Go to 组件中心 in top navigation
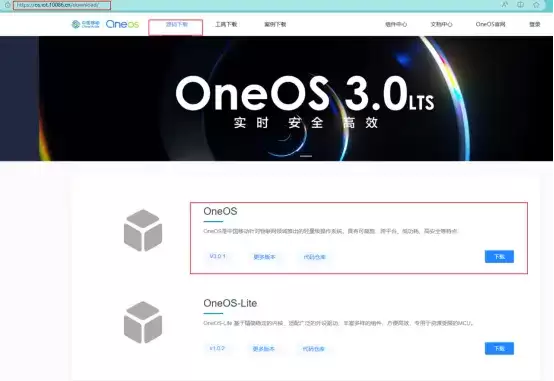The width and height of the screenshot is (554, 381). point(396,24)
